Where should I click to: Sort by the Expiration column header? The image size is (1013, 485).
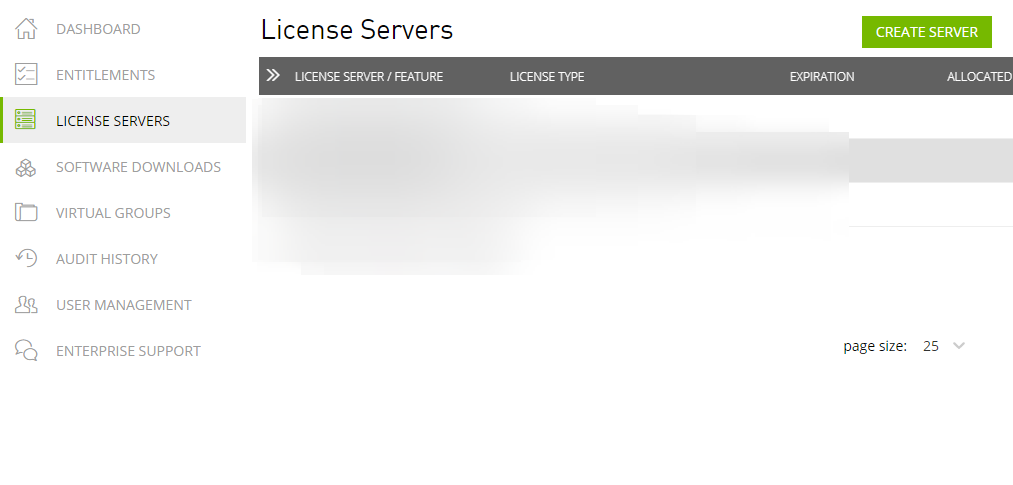[x=821, y=77]
